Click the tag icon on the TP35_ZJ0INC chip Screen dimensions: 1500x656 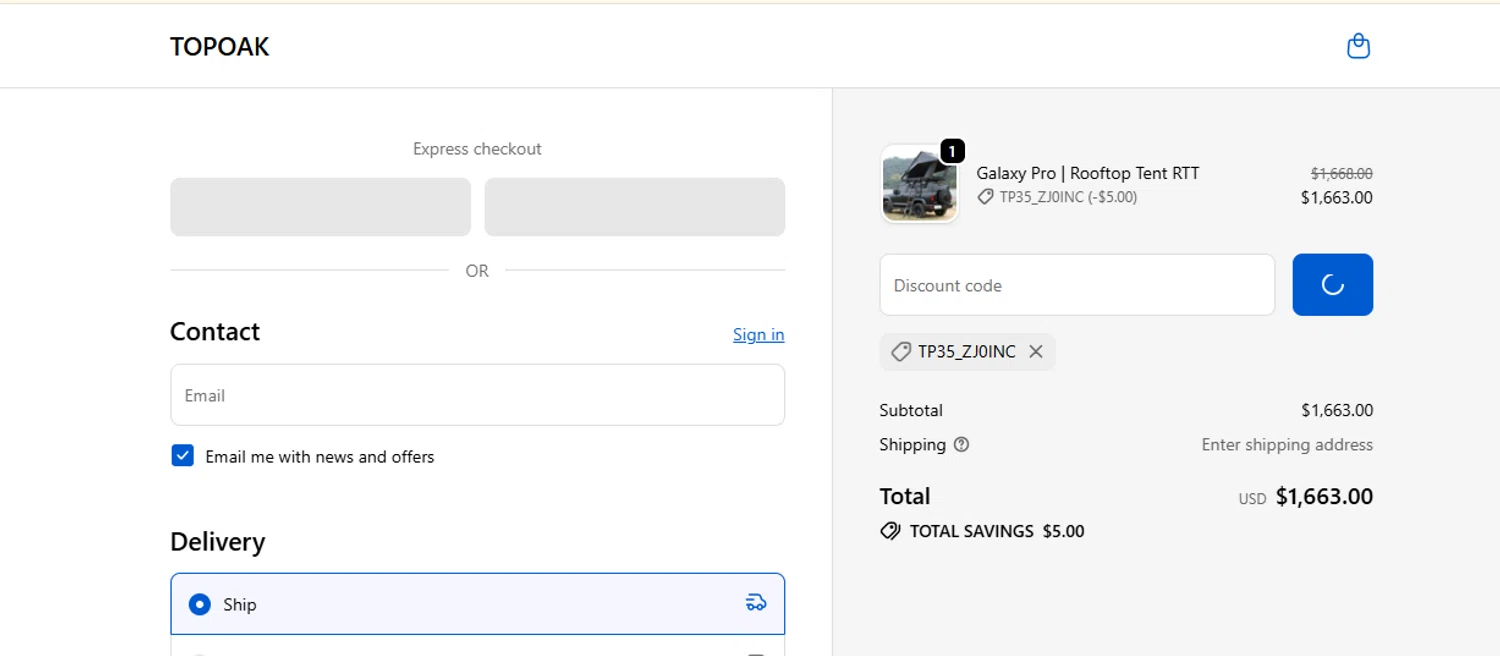(901, 352)
